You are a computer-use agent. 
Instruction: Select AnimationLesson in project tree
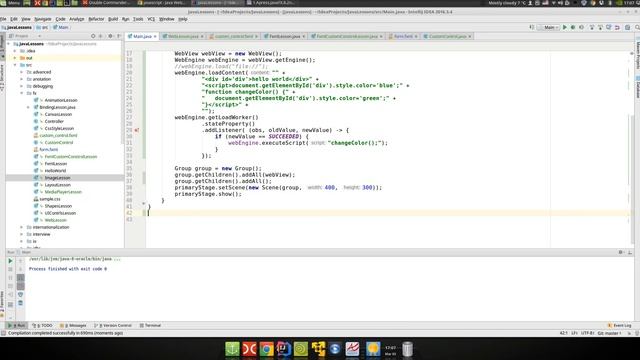click(60, 100)
